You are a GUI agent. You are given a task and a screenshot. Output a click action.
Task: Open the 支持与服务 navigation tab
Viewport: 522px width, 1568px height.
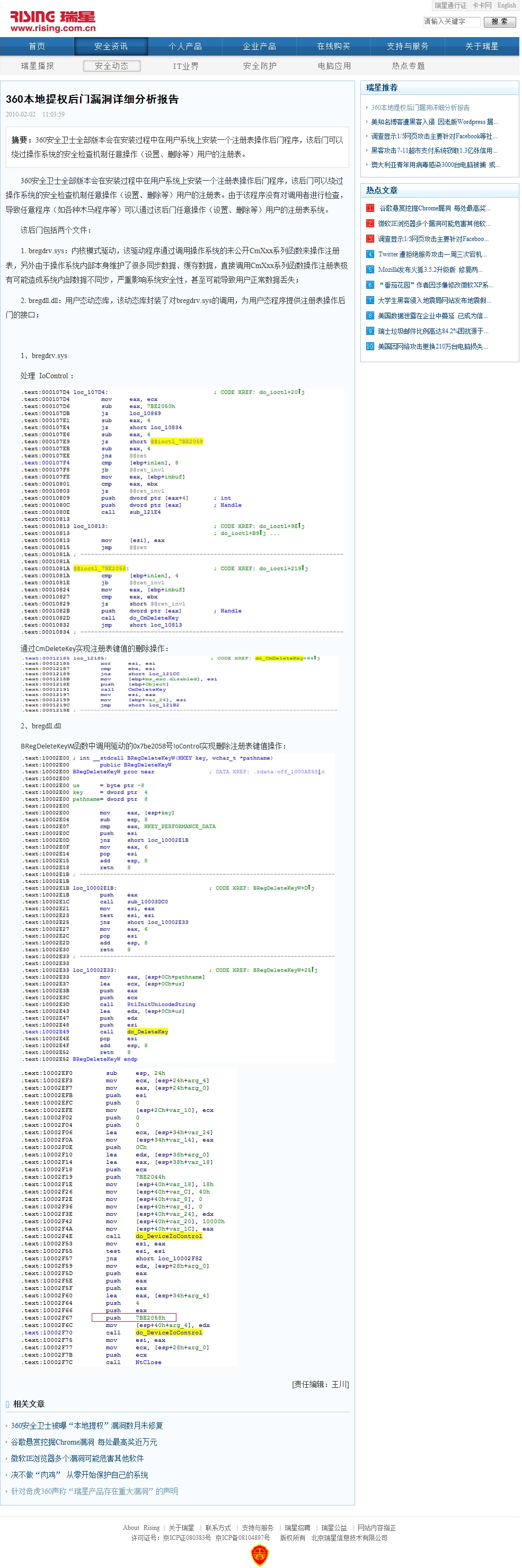pos(408,46)
